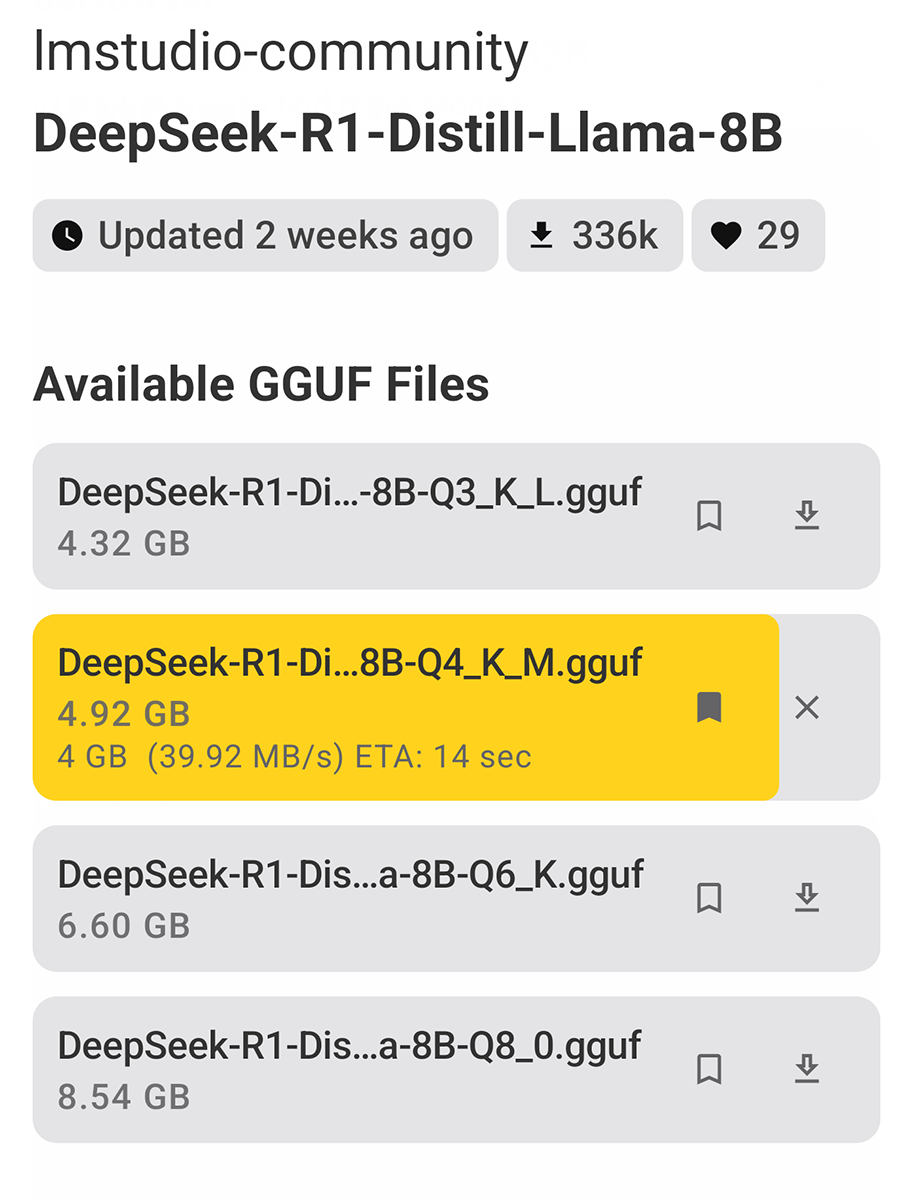
Task: Cancel the Q4_K_M download
Action: point(806,708)
